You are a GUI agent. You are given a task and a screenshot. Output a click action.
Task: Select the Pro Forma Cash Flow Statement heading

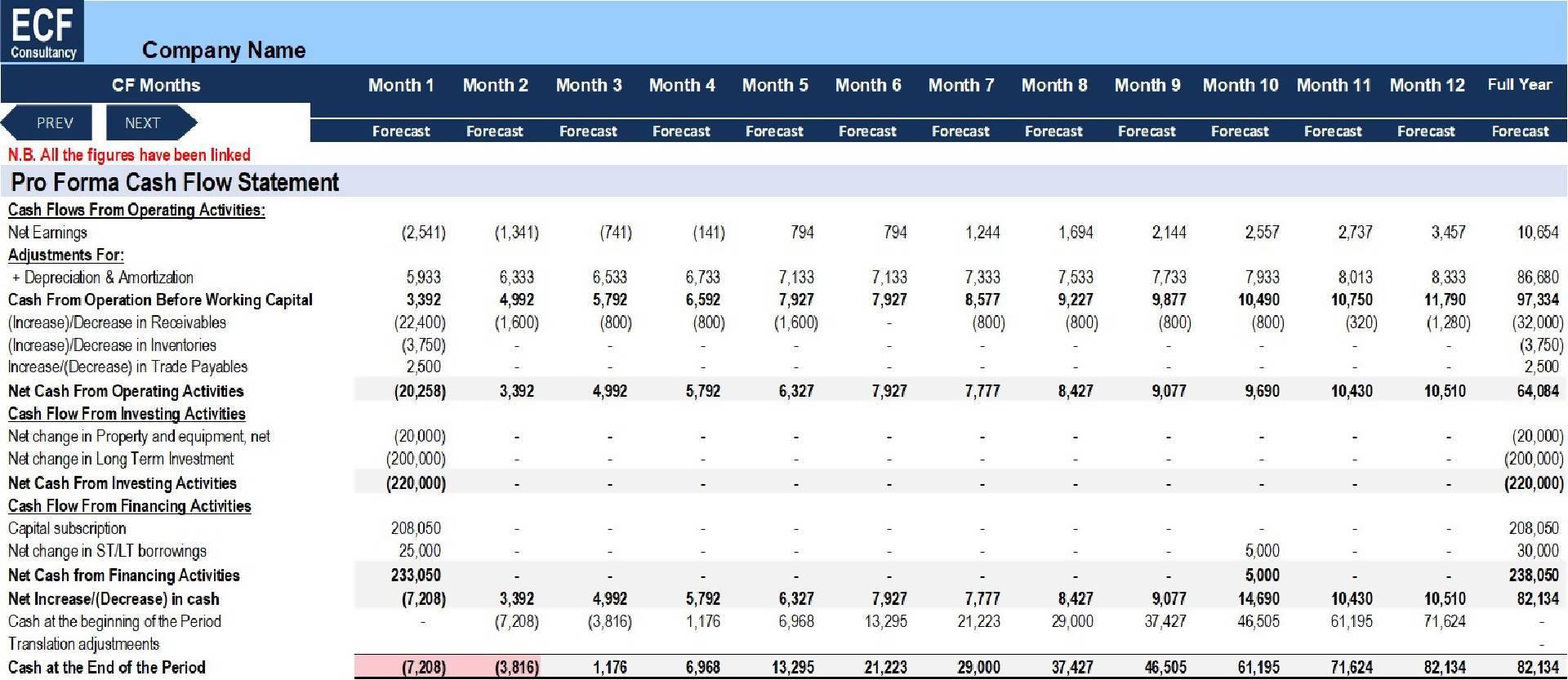point(175,182)
